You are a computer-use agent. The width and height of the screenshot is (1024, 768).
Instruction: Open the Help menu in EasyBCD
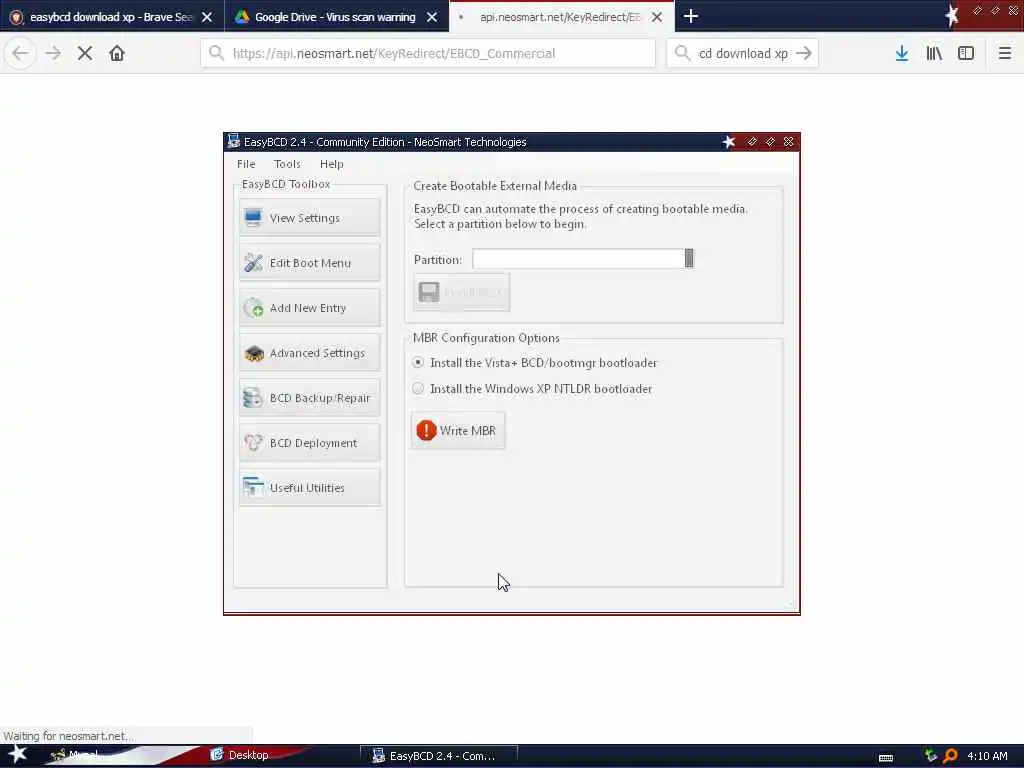[x=332, y=164]
